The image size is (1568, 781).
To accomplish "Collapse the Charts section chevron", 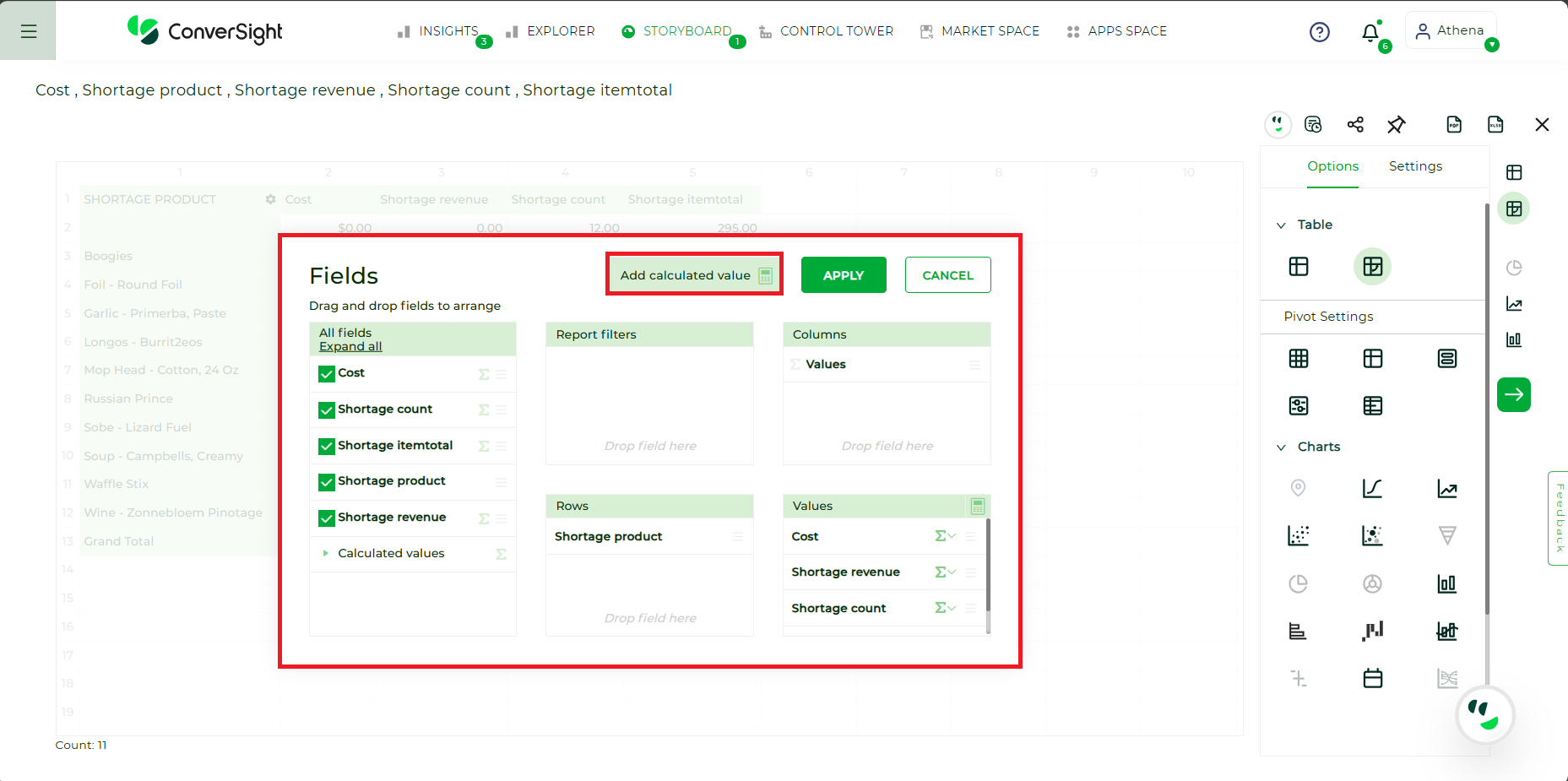I will pyautogui.click(x=1281, y=447).
